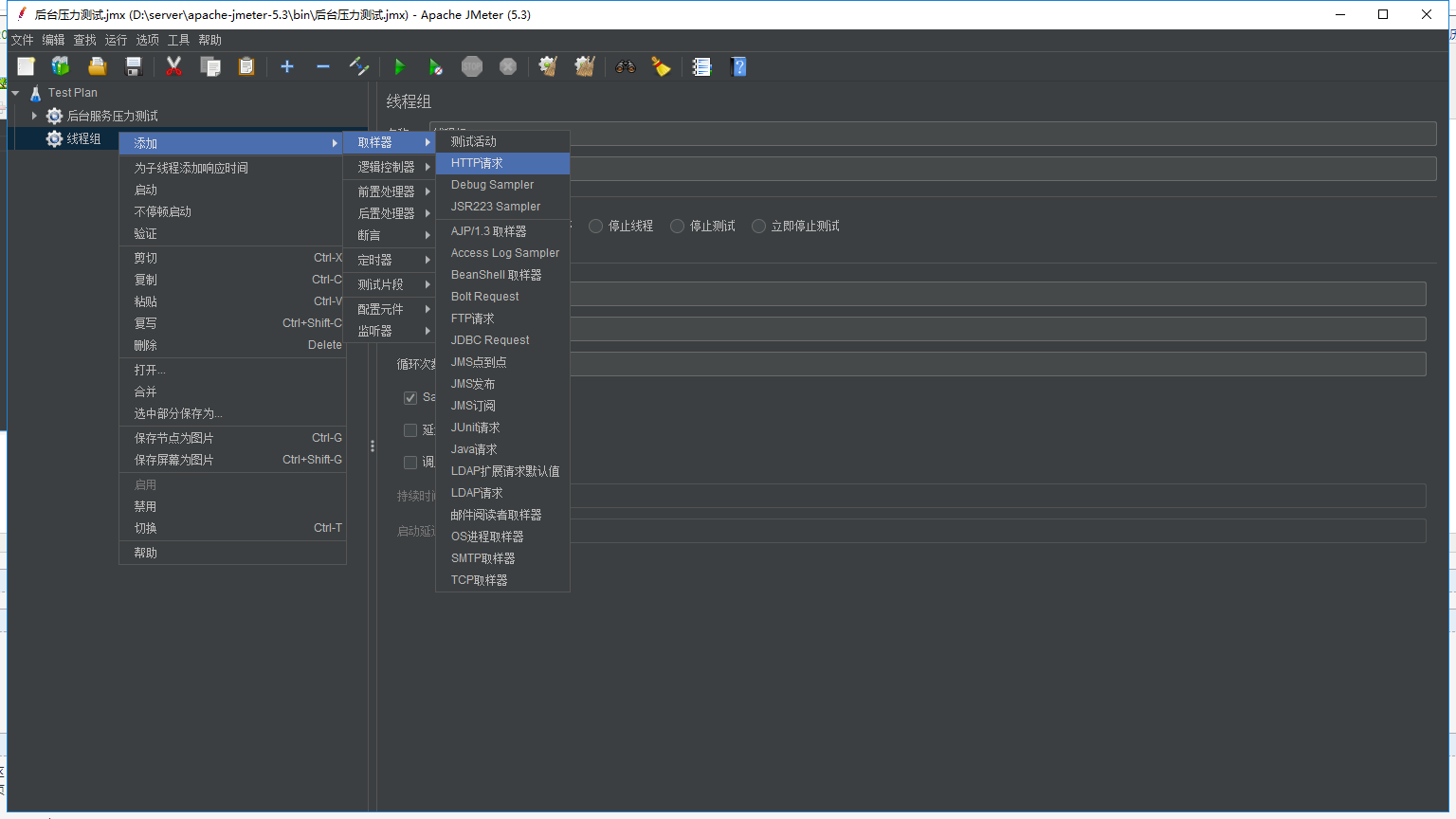Click the gear icon beside 线程组
The width and height of the screenshot is (1456, 819).
point(54,138)
